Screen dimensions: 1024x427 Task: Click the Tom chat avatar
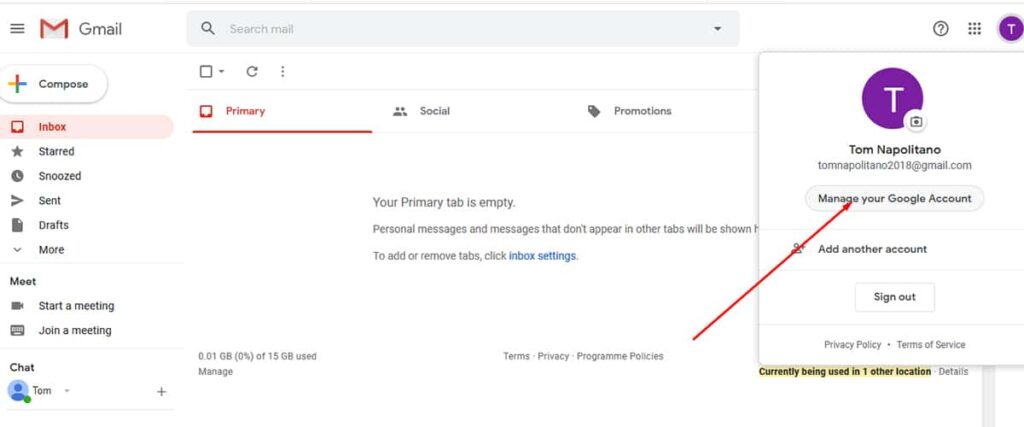pos(18,390)
